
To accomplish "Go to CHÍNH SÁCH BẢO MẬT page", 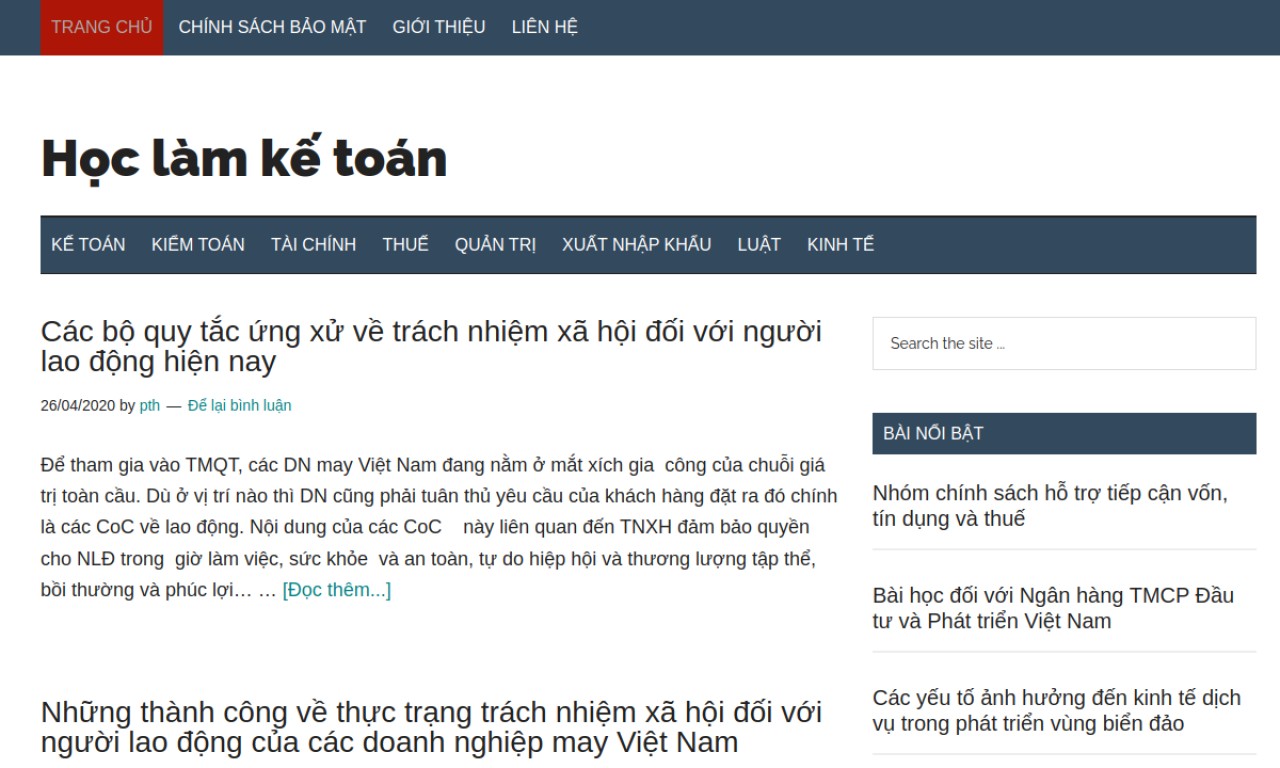I will pos(272,27).
